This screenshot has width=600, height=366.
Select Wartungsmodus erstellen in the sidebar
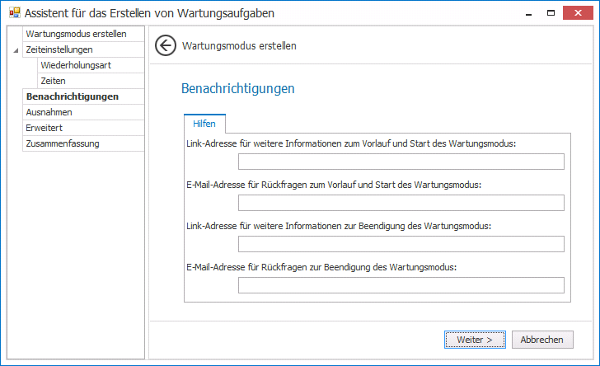pyautogui.click(x=83, y=34)
